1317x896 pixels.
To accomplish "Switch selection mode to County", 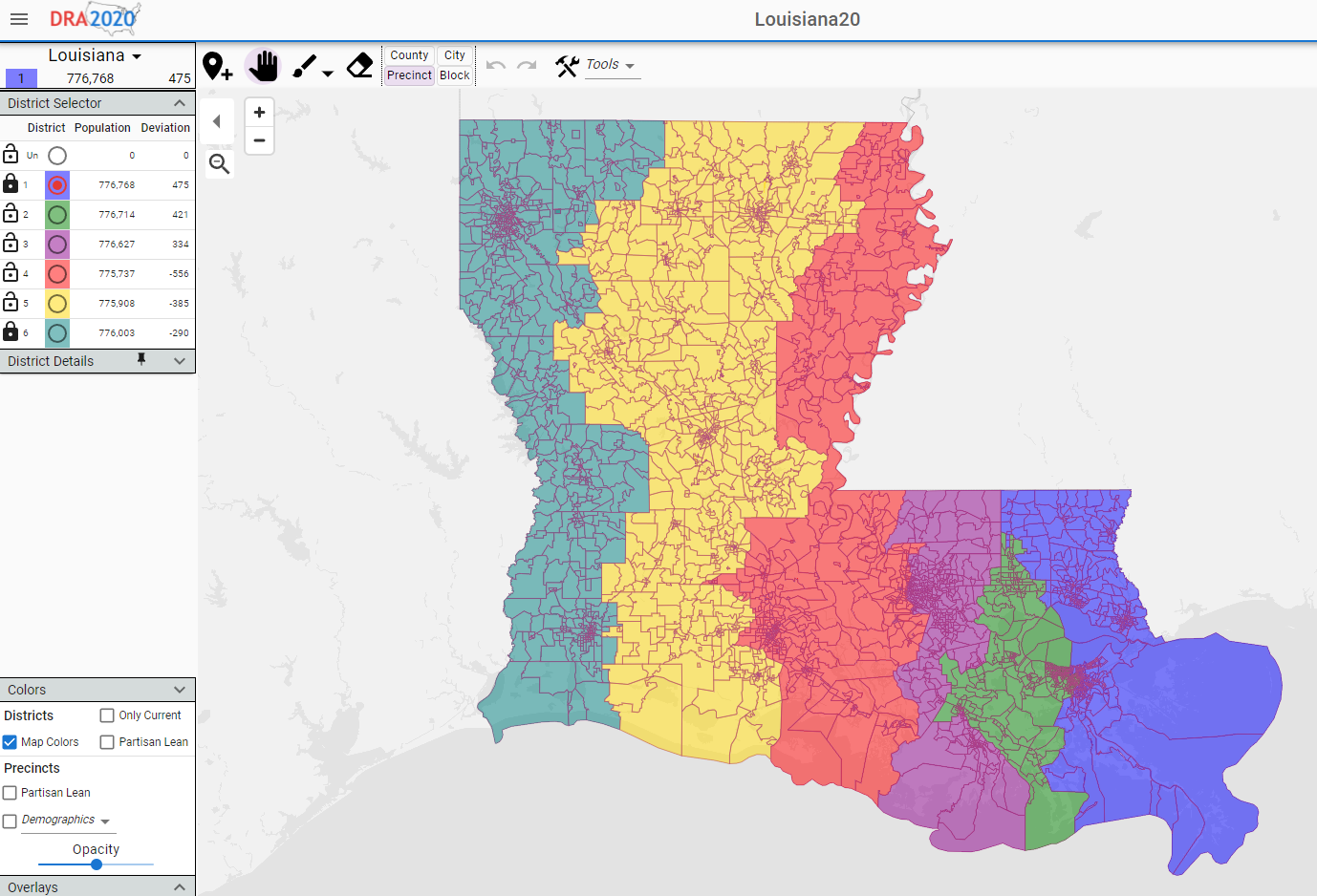I will point(409,55).
